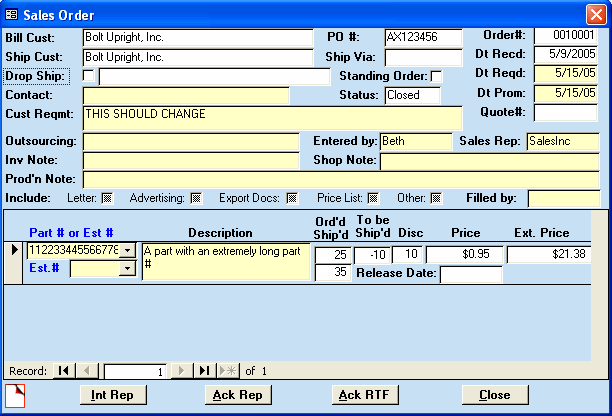612x416 pixels.
Task: Click the record selector arrow beside part row
Action: 14,249
